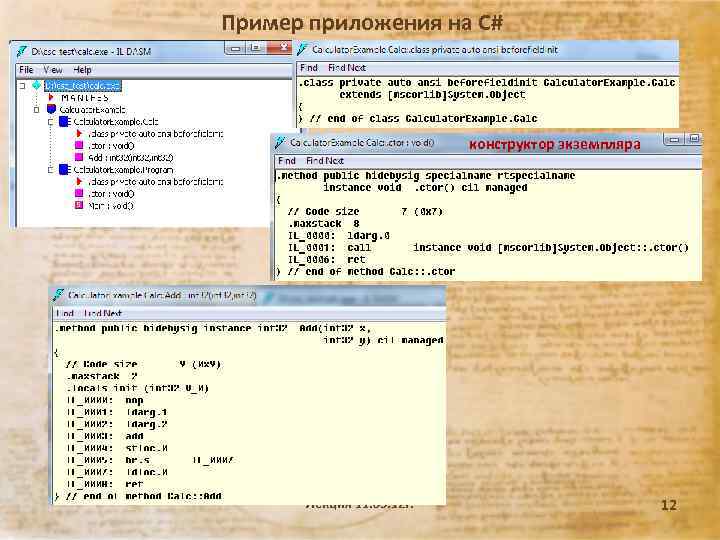Maximize the .ctor method window
Image resolution: width=720 pixels, height=540 pixels.
coord(694,139)
